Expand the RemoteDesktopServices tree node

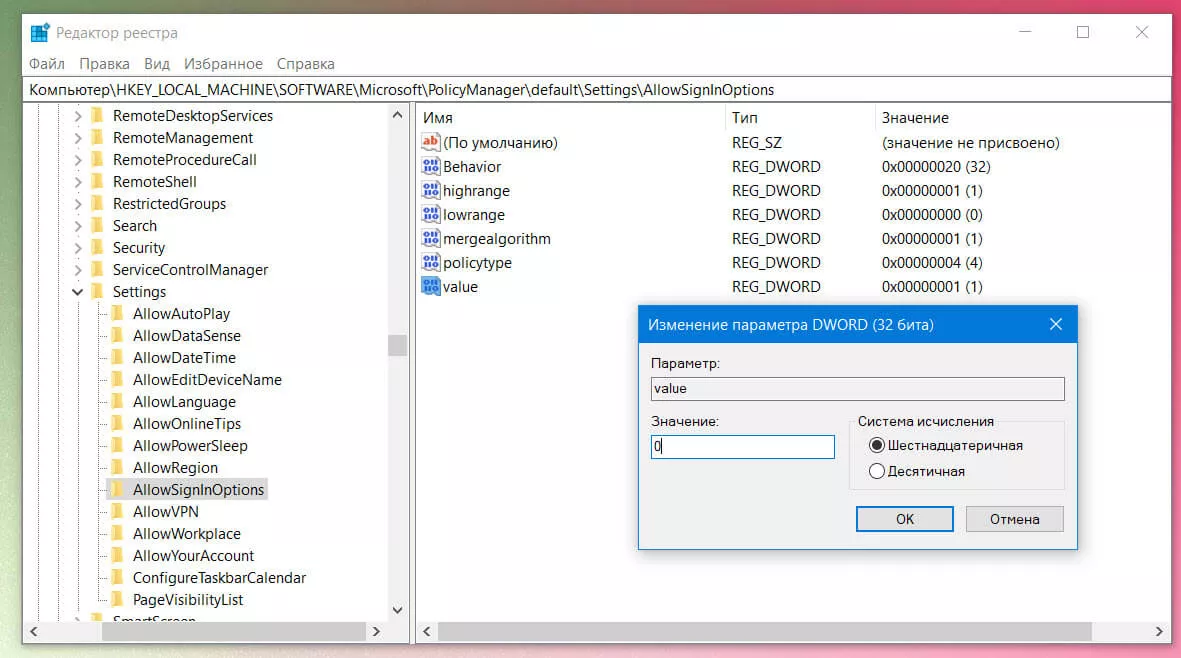[78, 116]
